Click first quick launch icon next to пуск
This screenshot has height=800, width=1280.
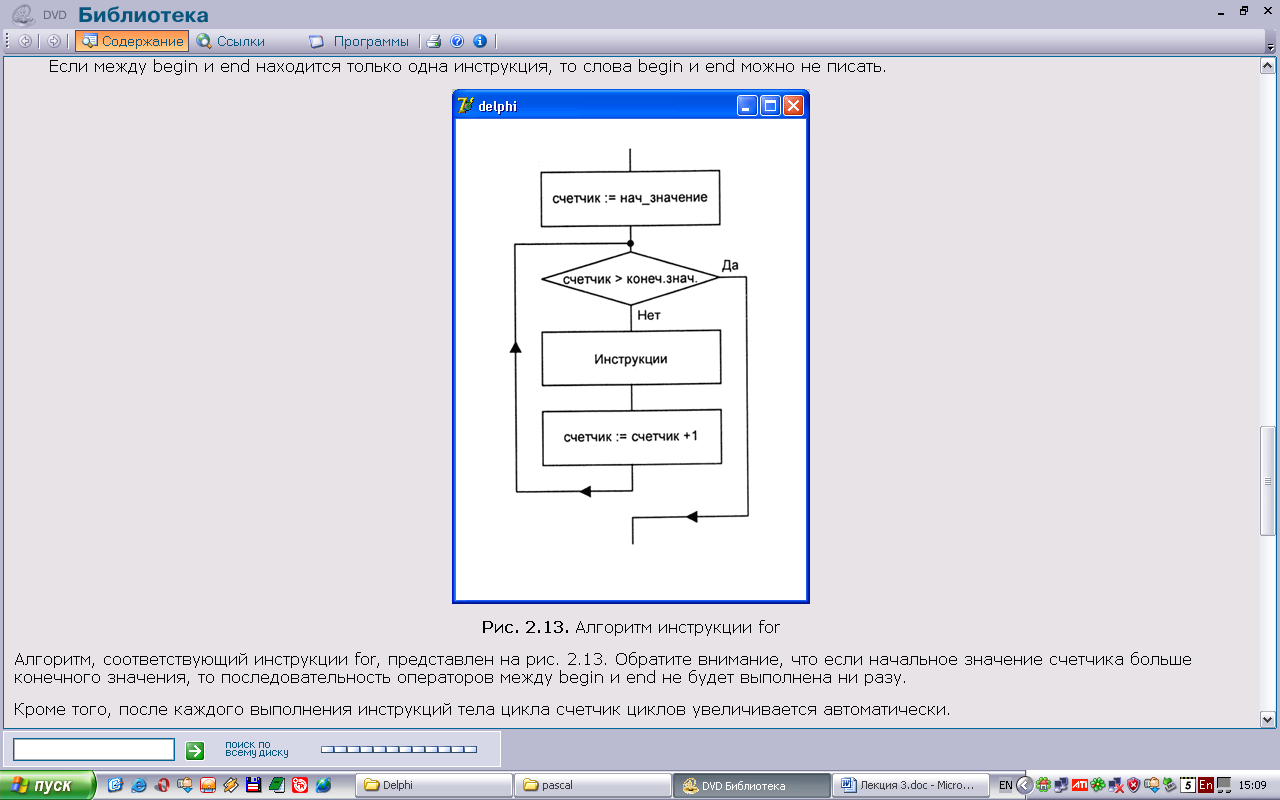(115, 785)
